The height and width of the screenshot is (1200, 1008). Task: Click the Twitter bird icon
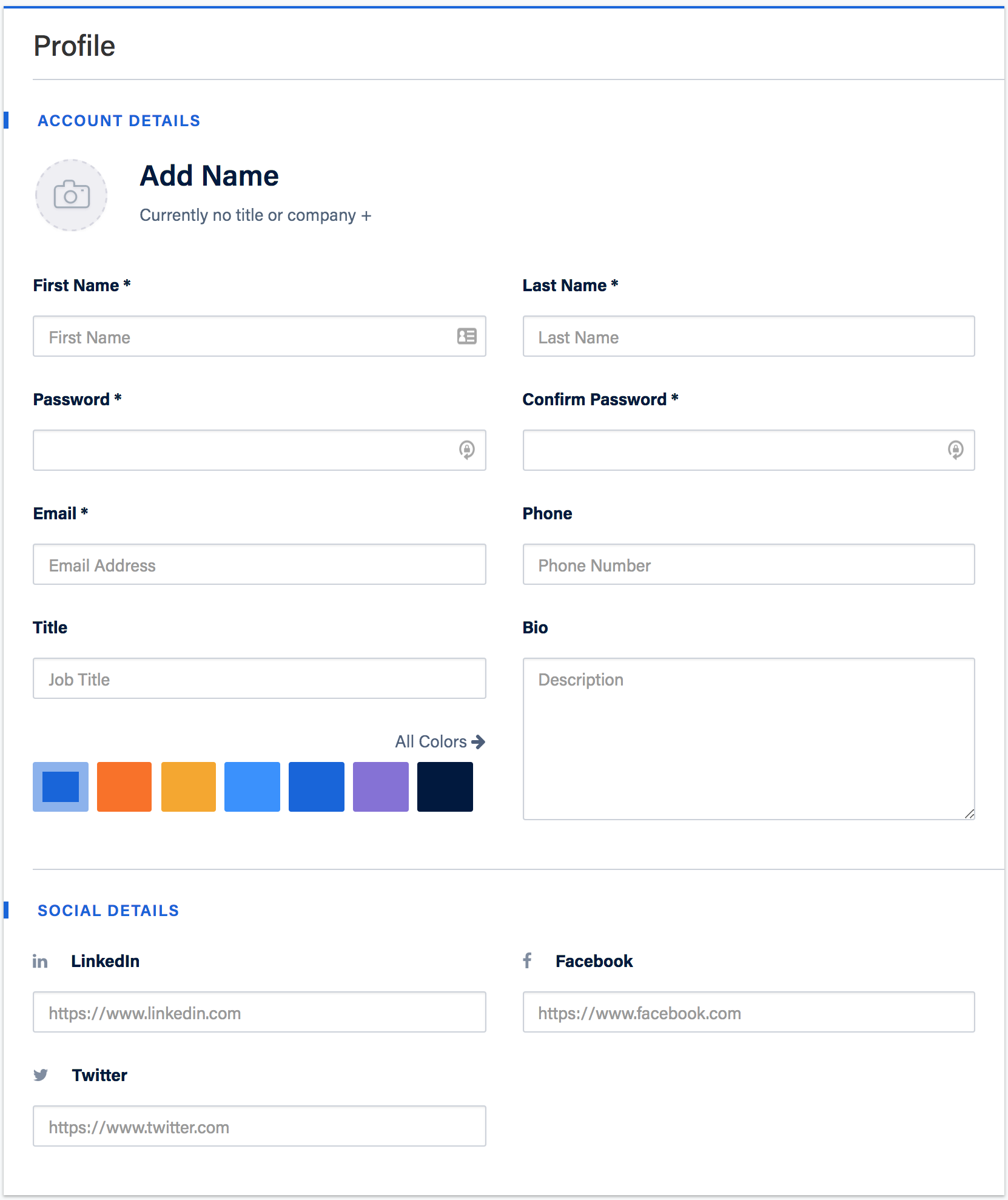pos(41,1075)
